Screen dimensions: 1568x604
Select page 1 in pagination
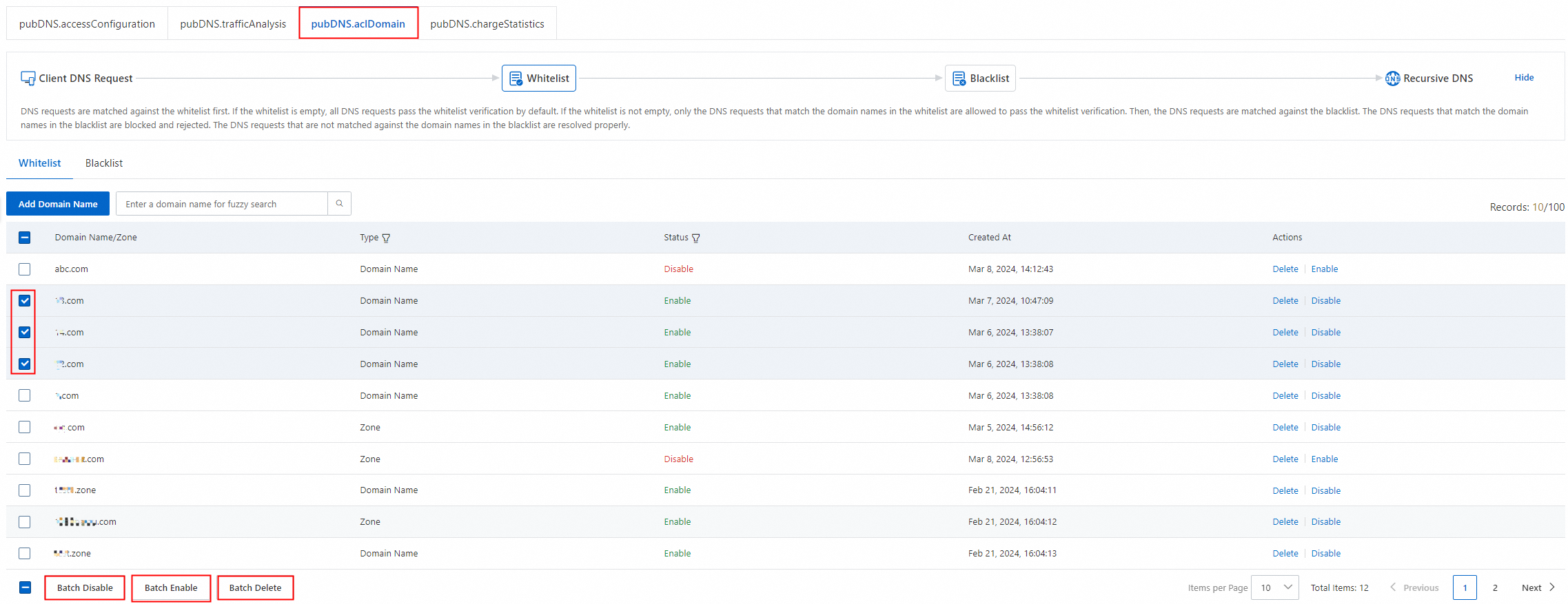pyautogui.click(x=1465, y=587)
